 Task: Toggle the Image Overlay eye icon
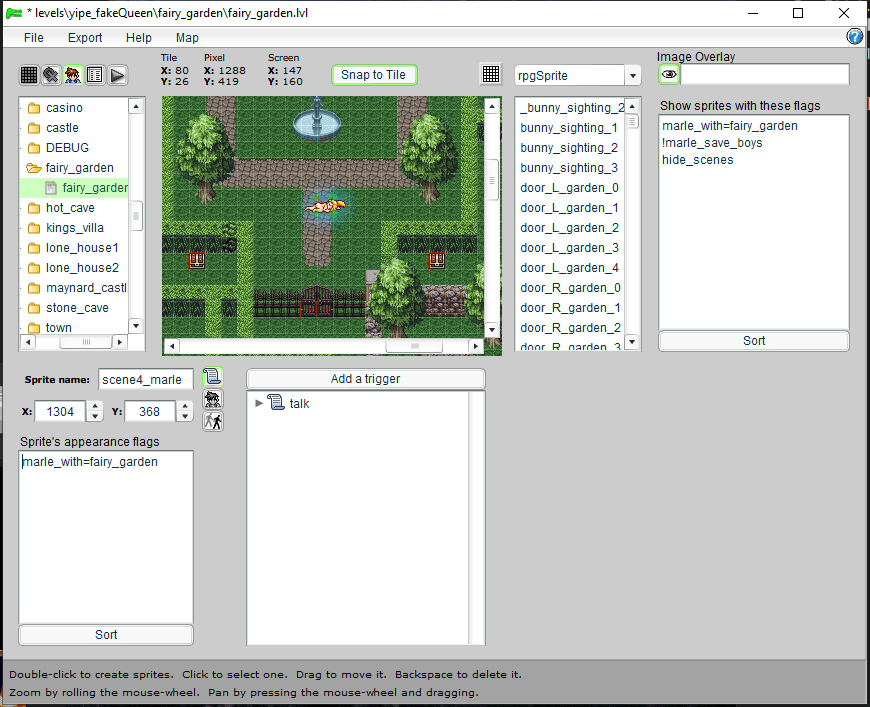[669, 75]
